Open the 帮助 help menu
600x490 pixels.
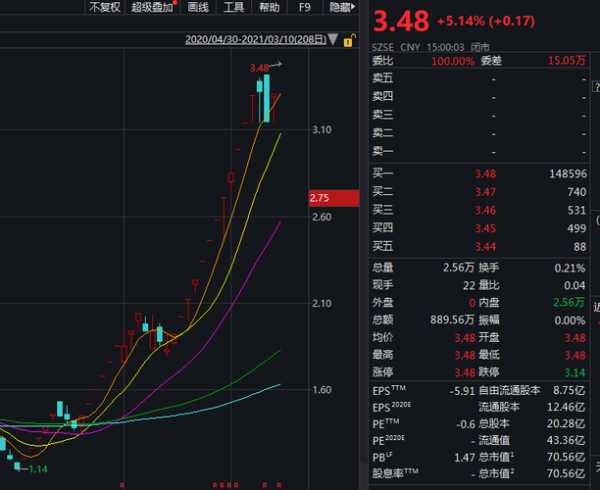(x=269, y=7)
